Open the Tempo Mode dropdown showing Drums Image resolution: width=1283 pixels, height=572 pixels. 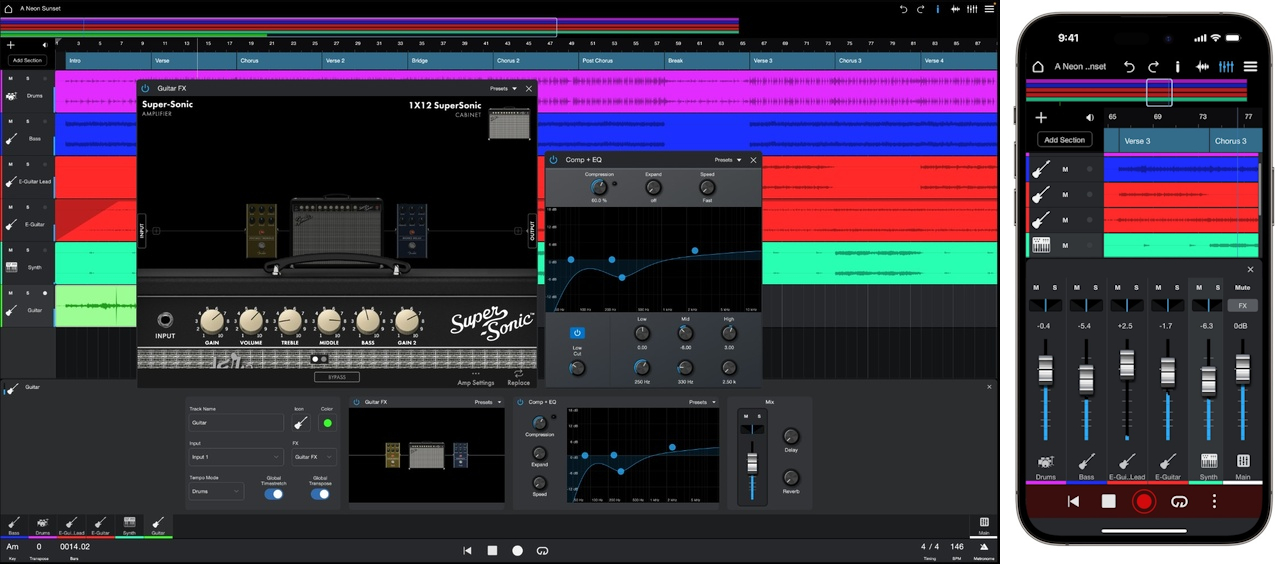216,491
